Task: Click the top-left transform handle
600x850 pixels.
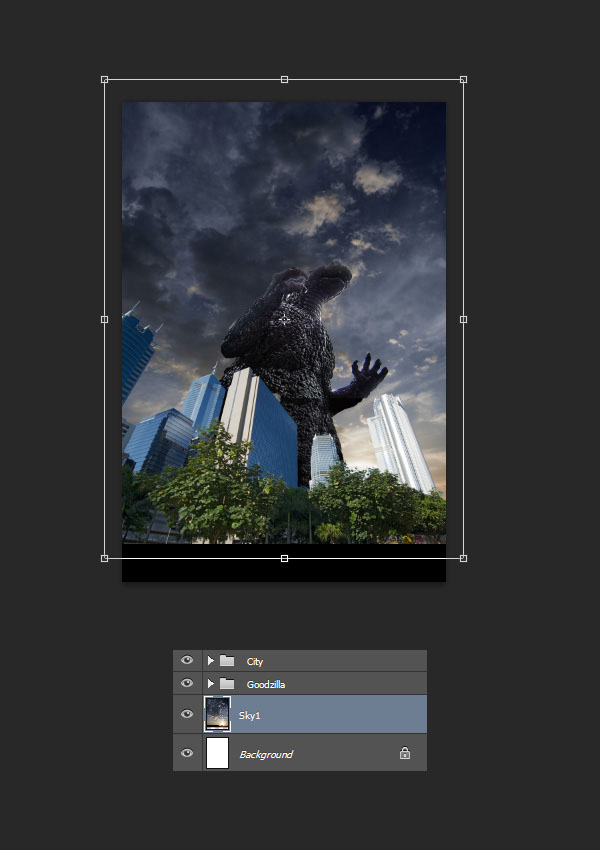Action: (105, 80)
